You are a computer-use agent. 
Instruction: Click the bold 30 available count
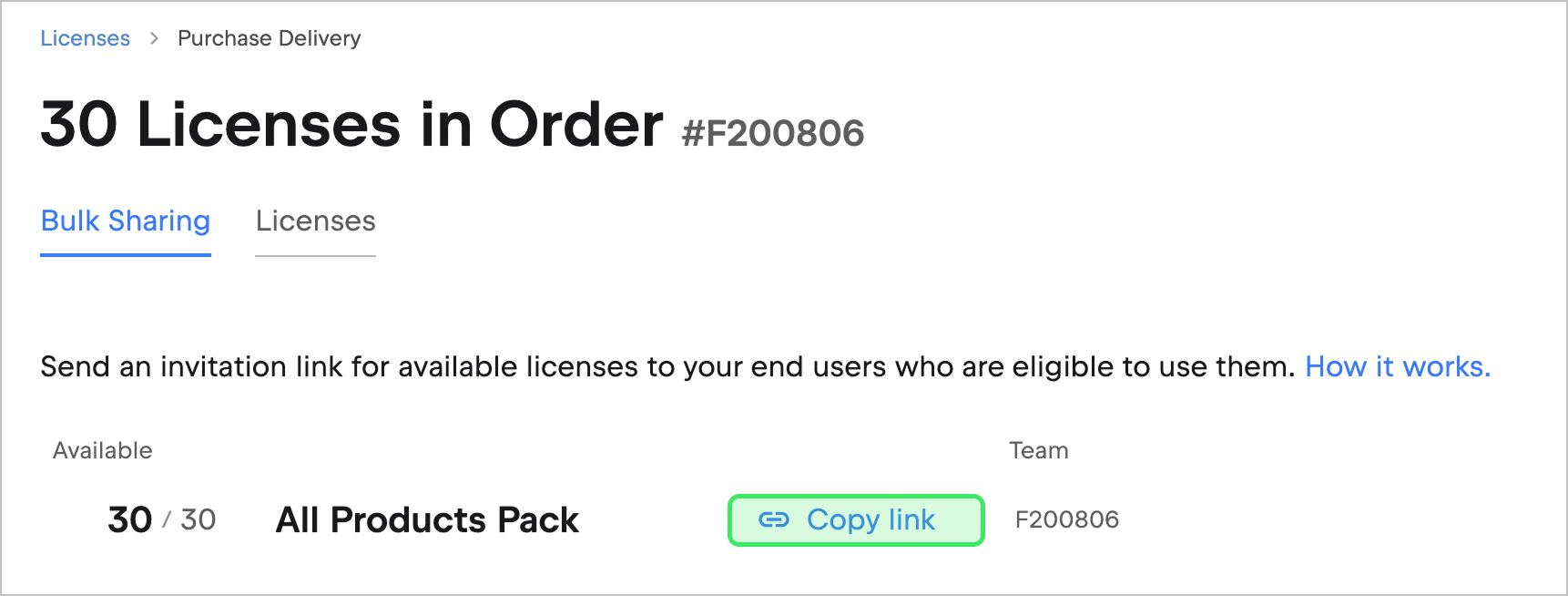coord(129,519)
